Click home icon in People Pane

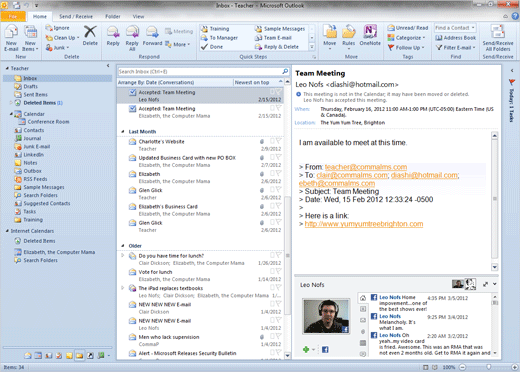(363, 298)
